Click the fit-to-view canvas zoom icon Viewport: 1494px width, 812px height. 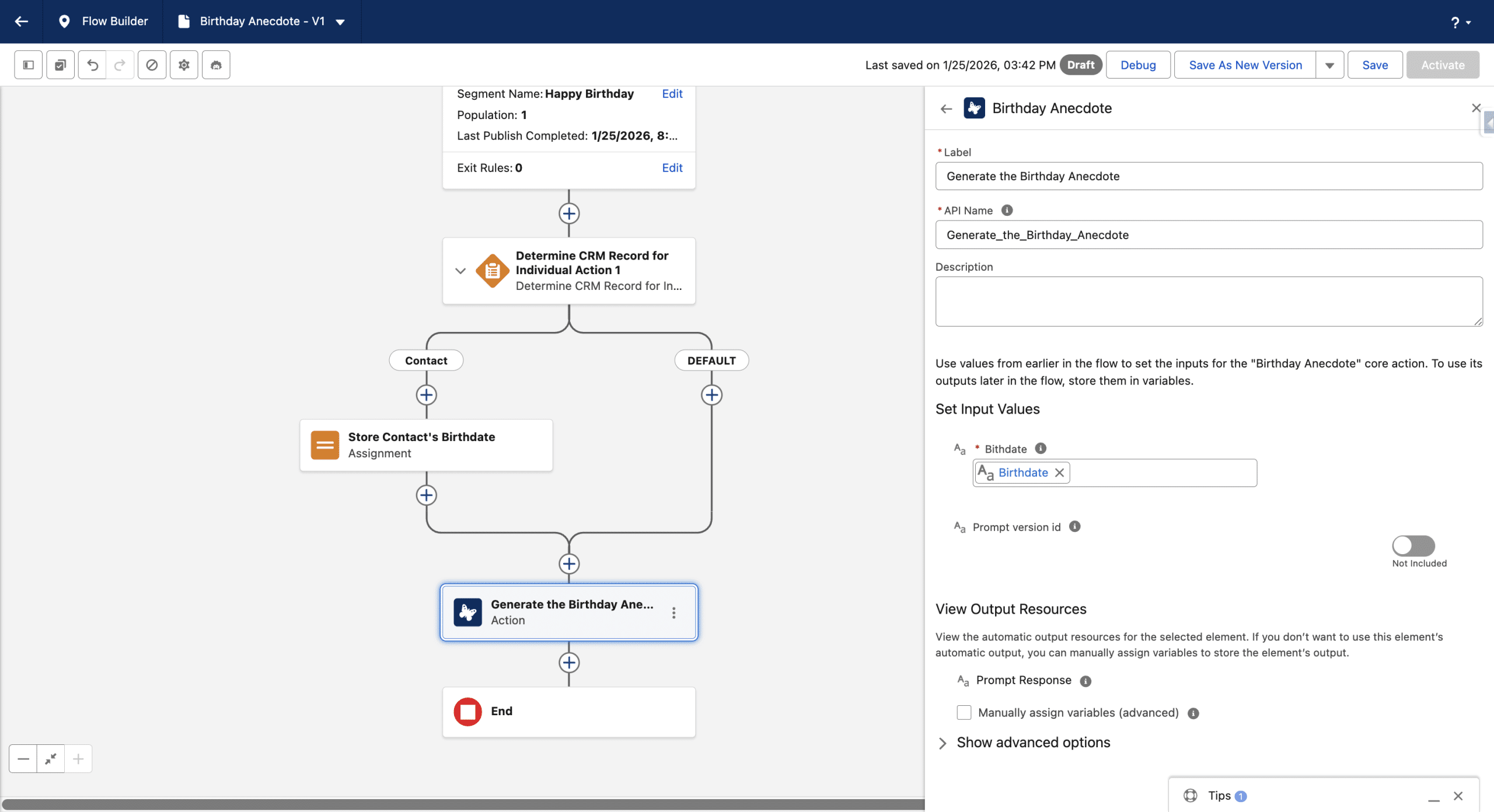[51, 759]
